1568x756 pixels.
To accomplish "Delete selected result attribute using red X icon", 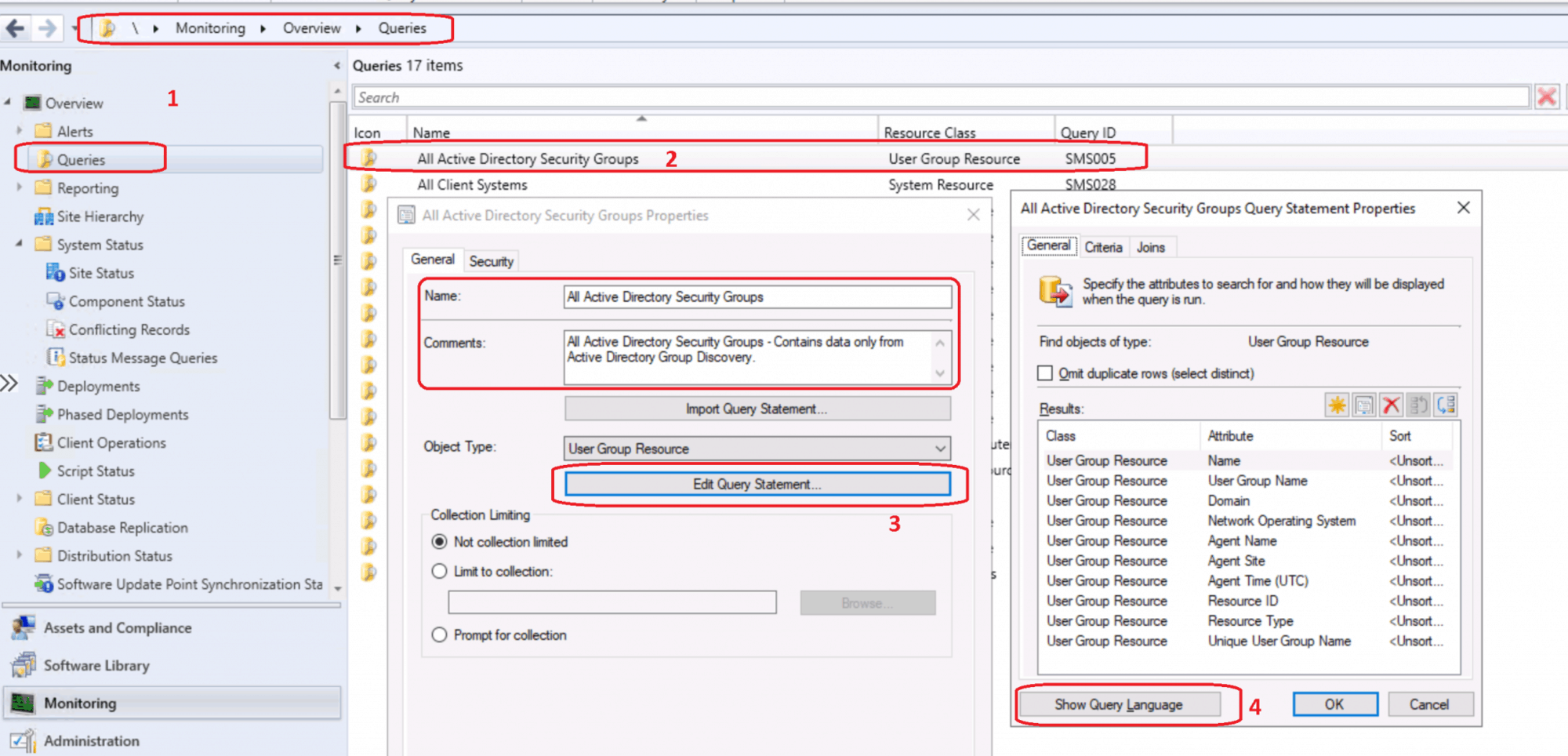I will (x=1392, y=405).
